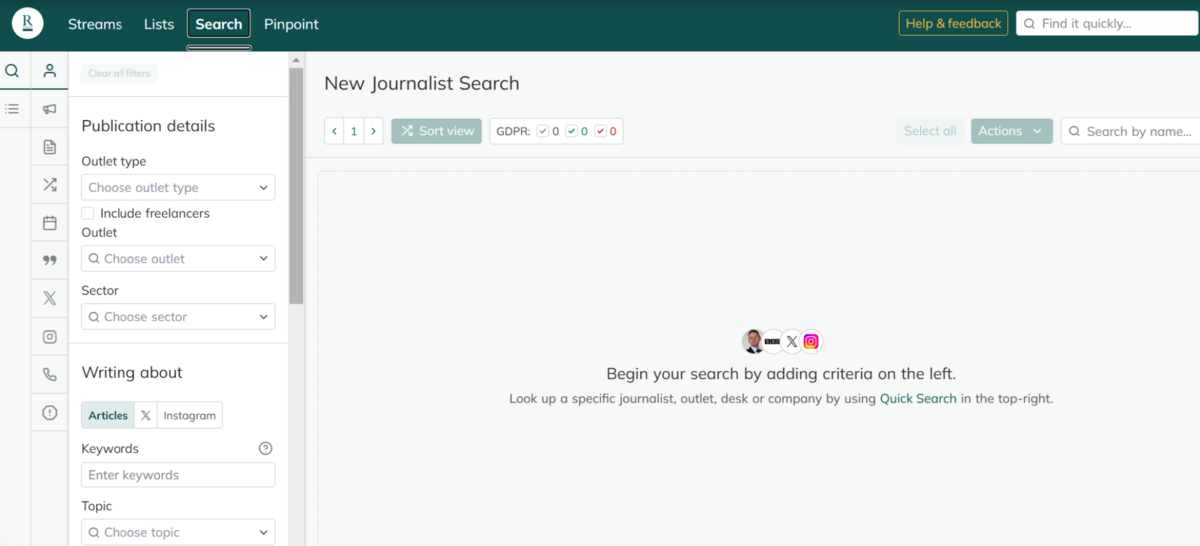Open the Actions dropdown menu
1200x546 pixels.
tap(1011, 131)
